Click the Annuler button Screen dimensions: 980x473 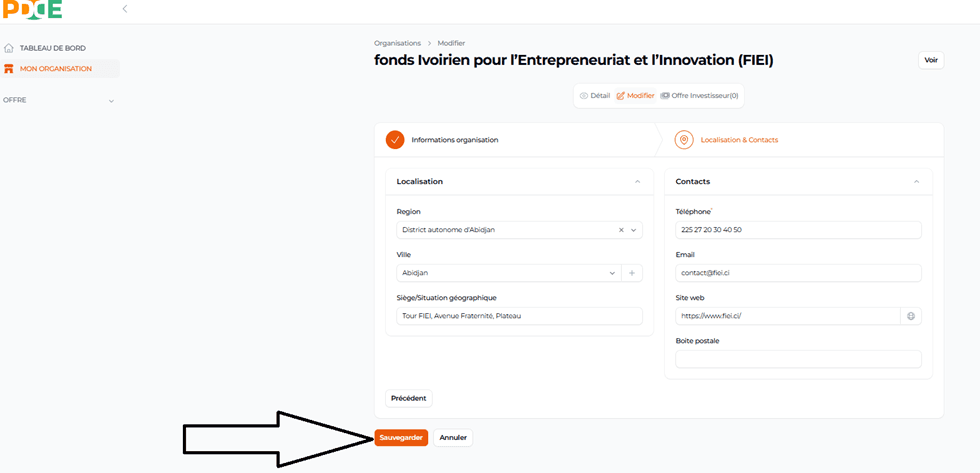click(453, 438)
